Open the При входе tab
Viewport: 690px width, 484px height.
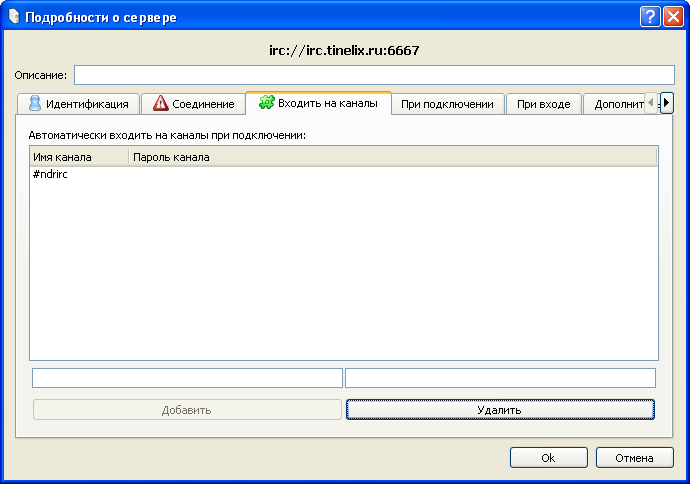[543, 104]
